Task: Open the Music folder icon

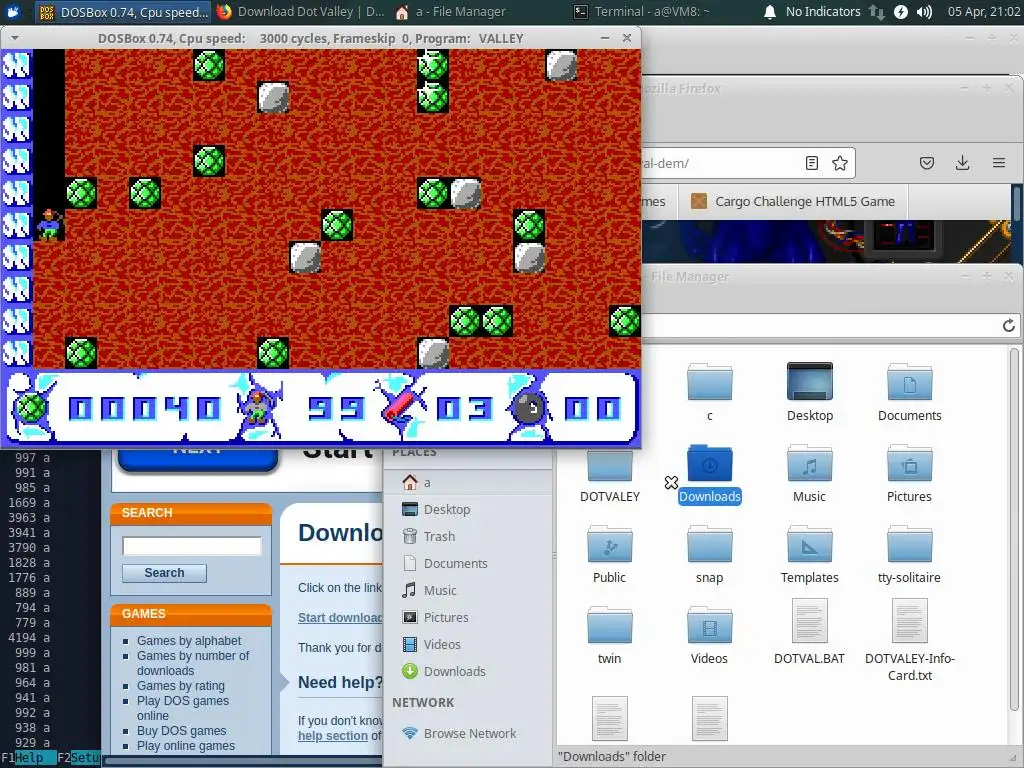Action: click(x=809, y=464)
